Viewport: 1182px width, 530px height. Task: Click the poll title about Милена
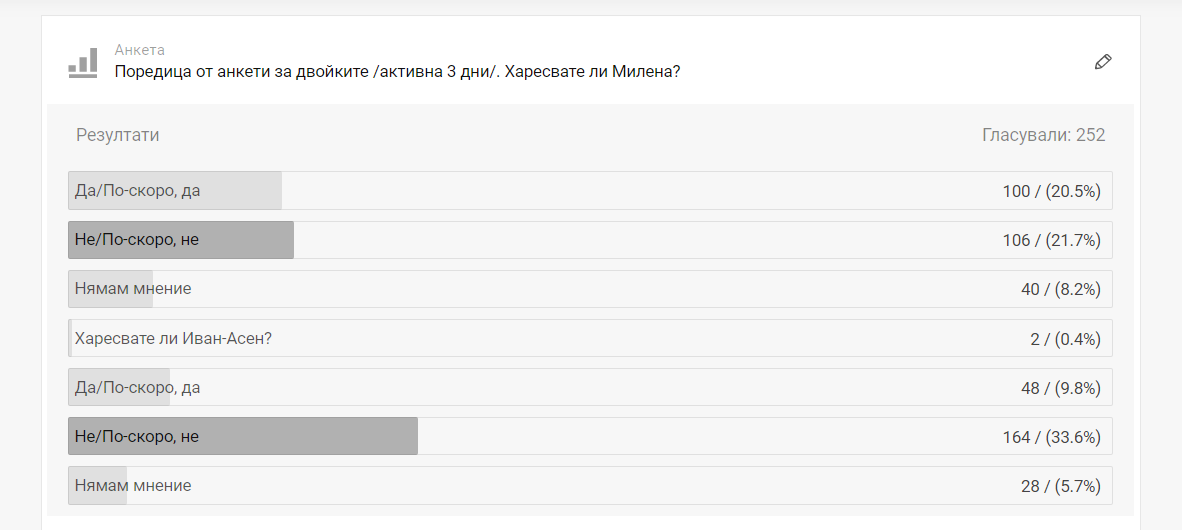pyautogui.click(x=398, y=72)
